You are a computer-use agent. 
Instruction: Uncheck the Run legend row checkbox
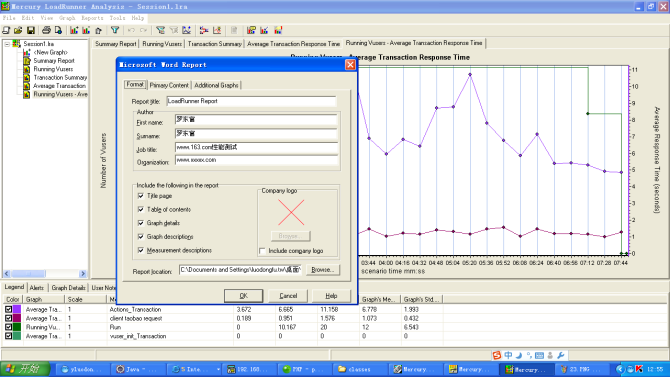tap(8, 327)
